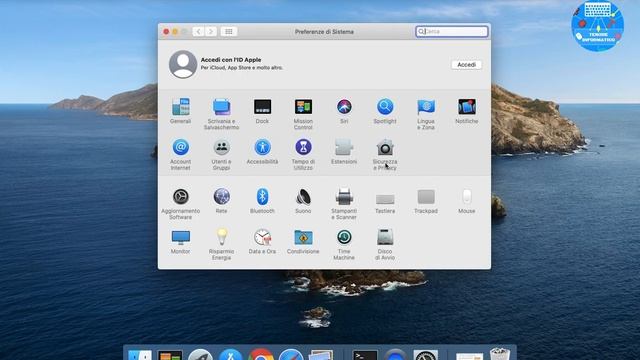
Task: Click the show-all grid button
Action: tap(229, 31)
